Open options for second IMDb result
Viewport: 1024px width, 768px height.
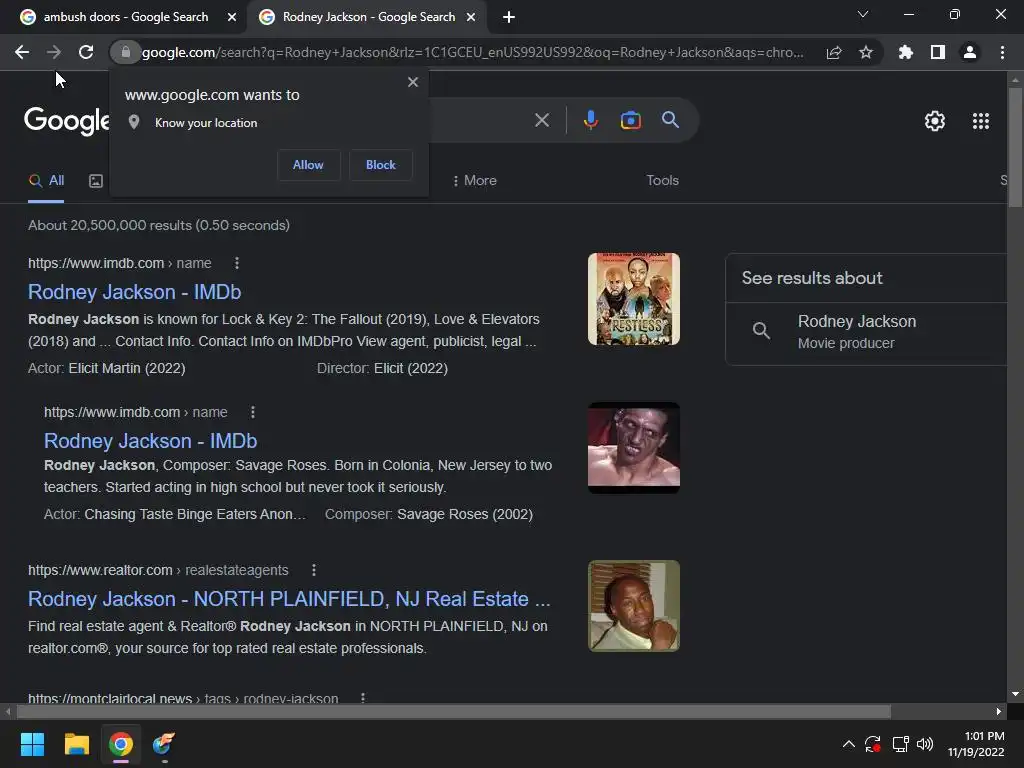click(253, 412)
